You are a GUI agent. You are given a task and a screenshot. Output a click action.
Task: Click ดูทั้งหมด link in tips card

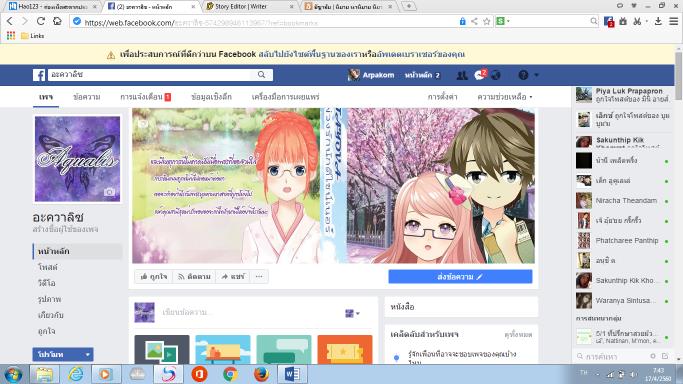pyautogui.click(x=518, y=335)
